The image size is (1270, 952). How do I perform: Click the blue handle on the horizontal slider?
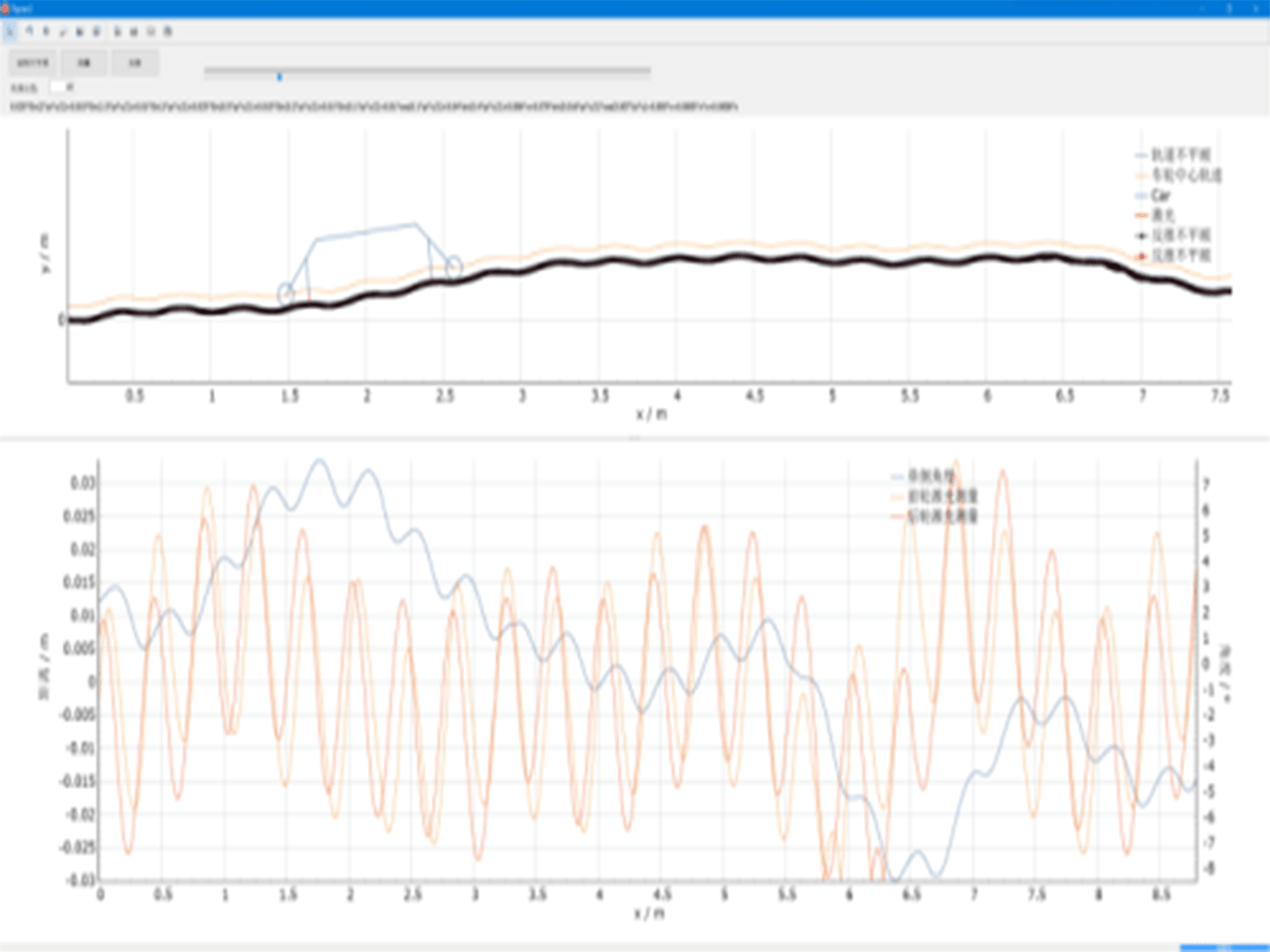(280, 77)
